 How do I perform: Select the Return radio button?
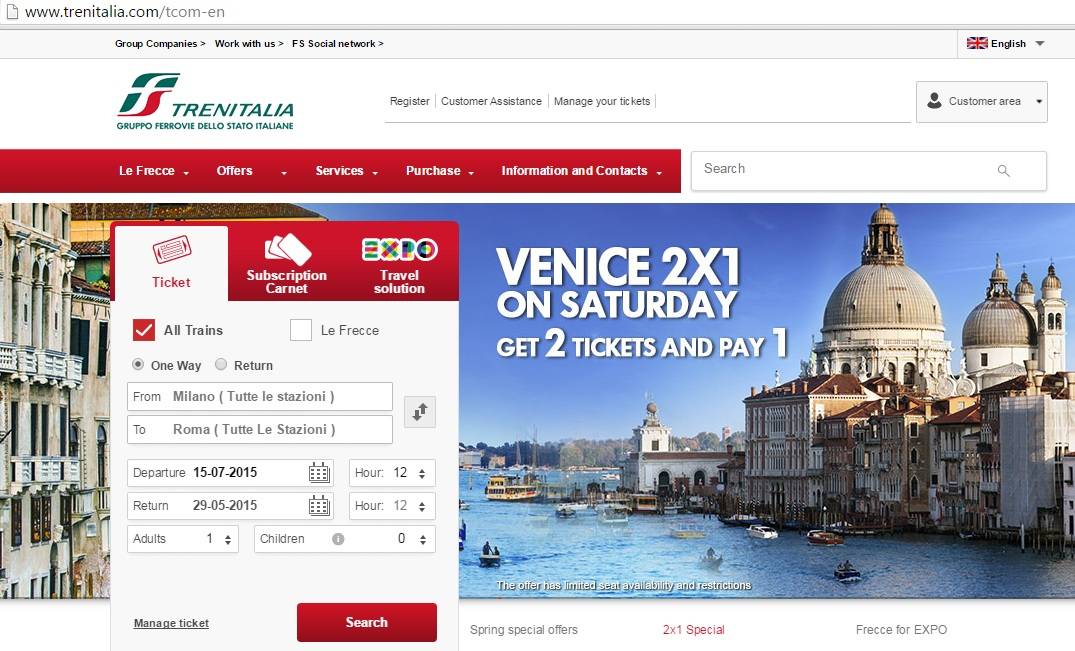(x=221, y=365)
